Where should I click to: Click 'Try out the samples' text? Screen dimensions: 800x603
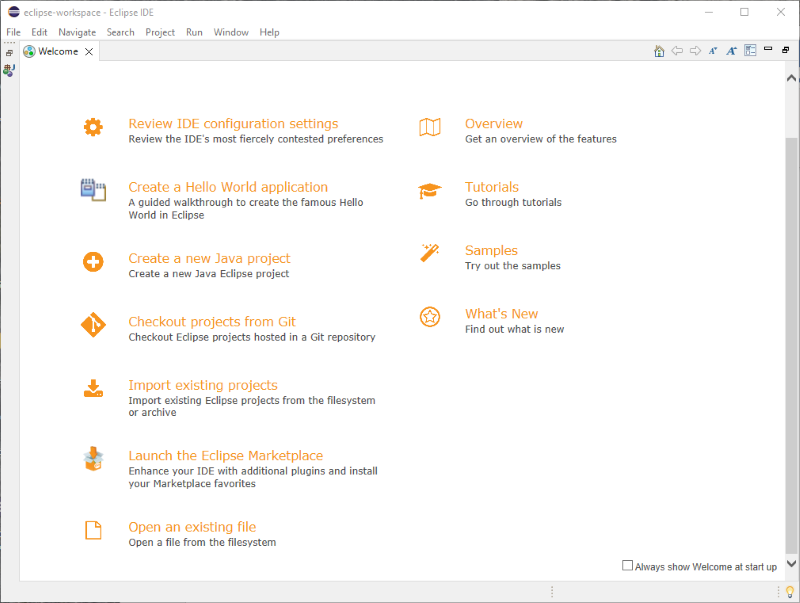513,265
